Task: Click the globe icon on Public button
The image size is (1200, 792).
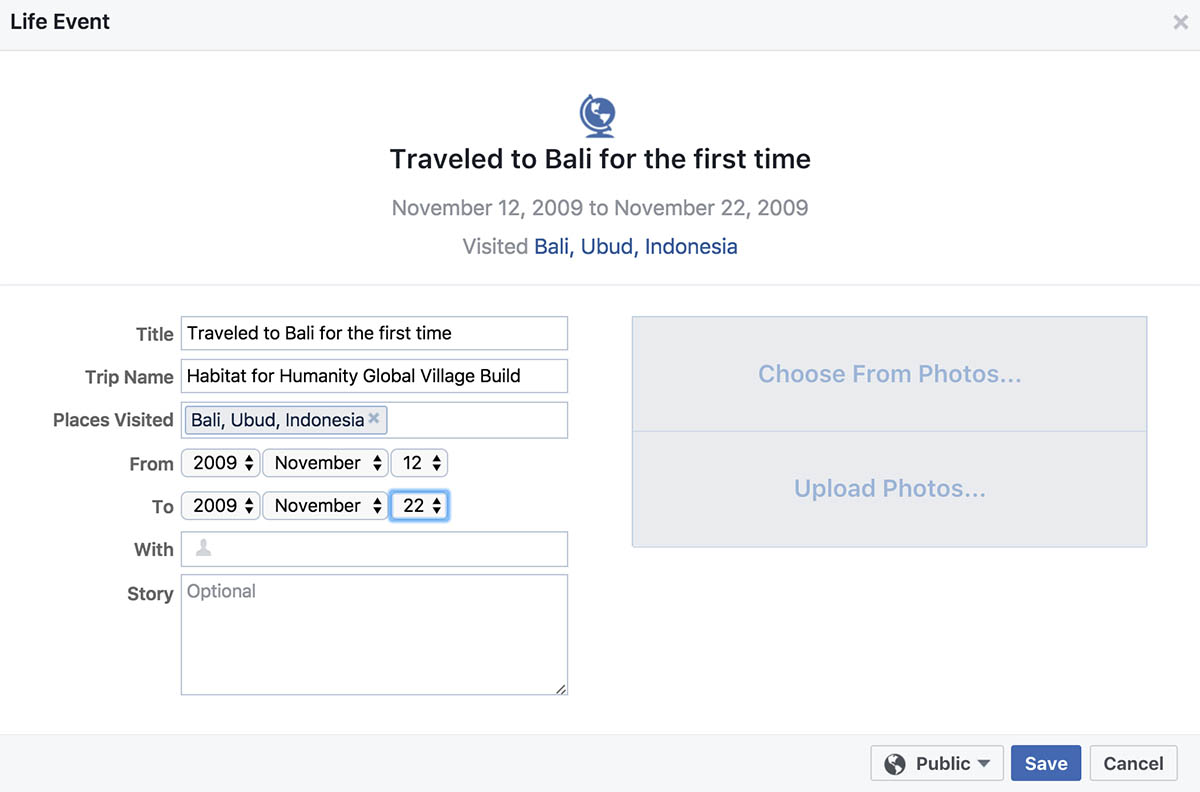Action: click(x=896, y=764)
